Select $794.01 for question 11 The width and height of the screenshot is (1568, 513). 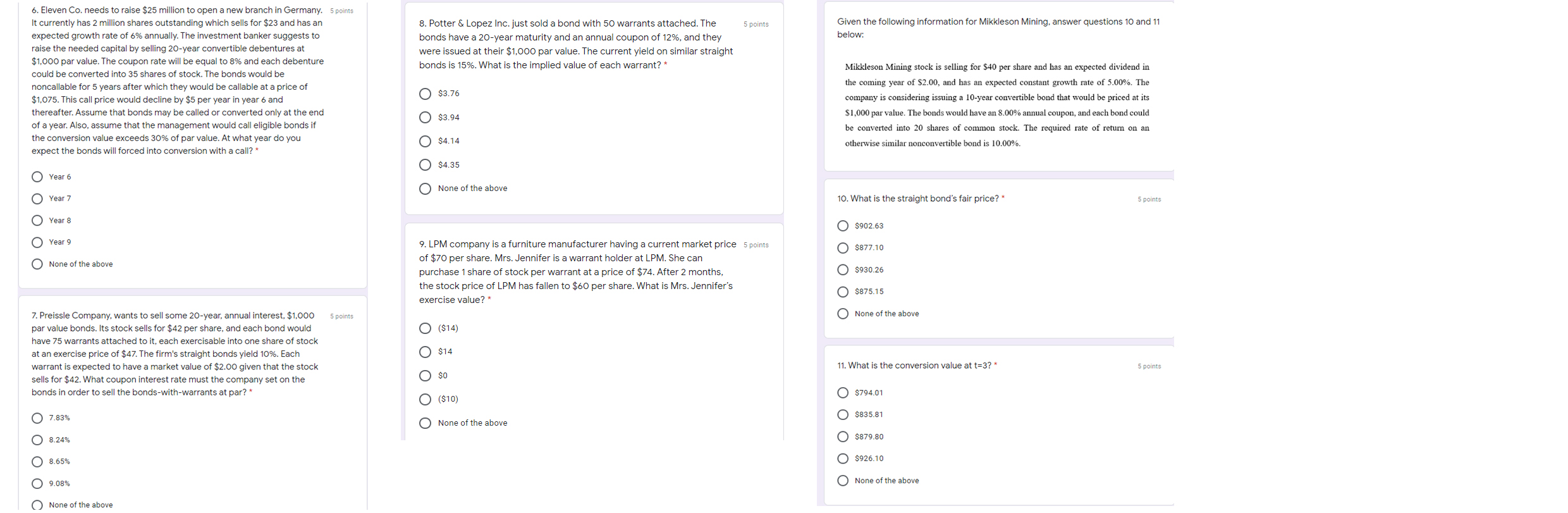click(843, 392)
